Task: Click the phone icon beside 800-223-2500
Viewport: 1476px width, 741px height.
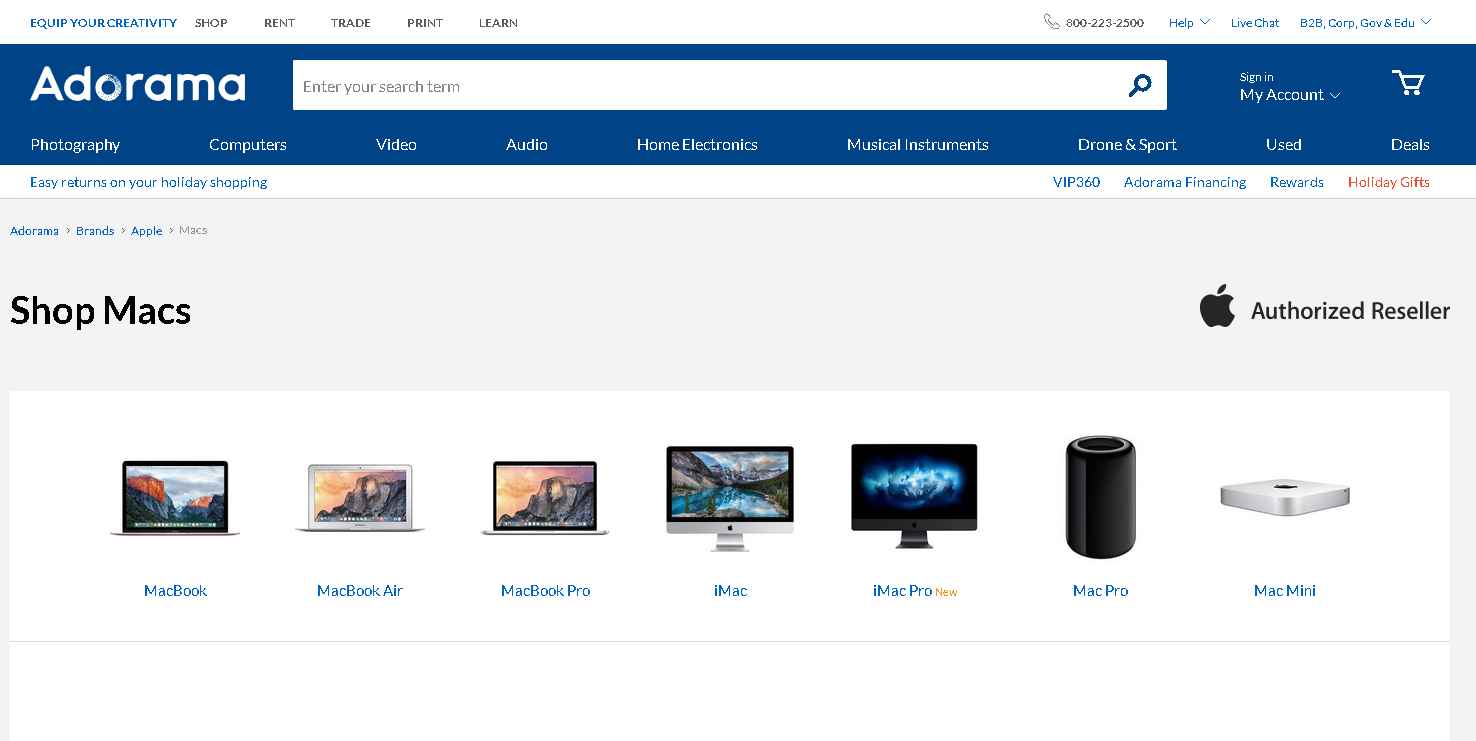Action: [x=1051, y=22]
